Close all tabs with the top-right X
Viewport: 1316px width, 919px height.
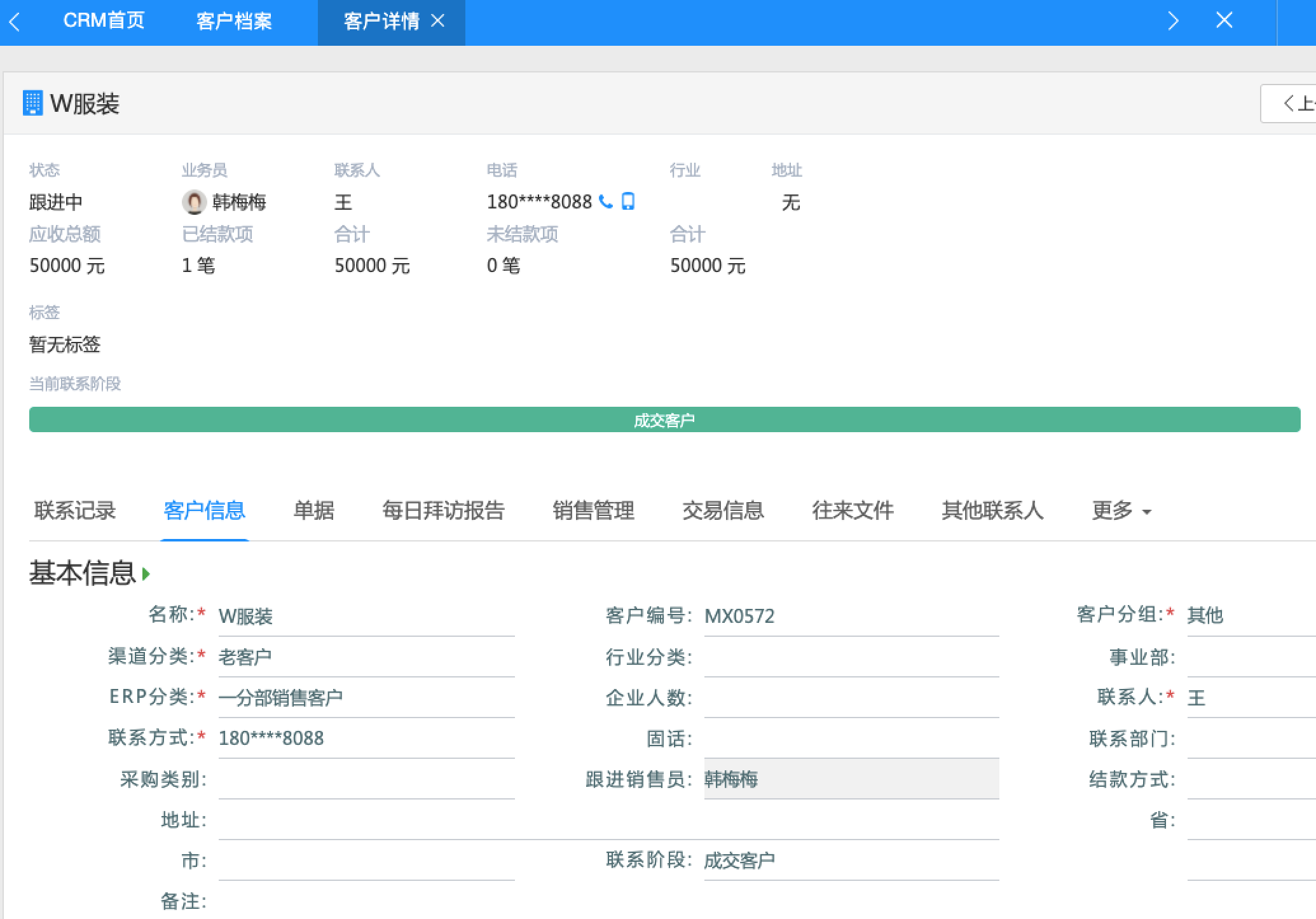coord(1224,20)
